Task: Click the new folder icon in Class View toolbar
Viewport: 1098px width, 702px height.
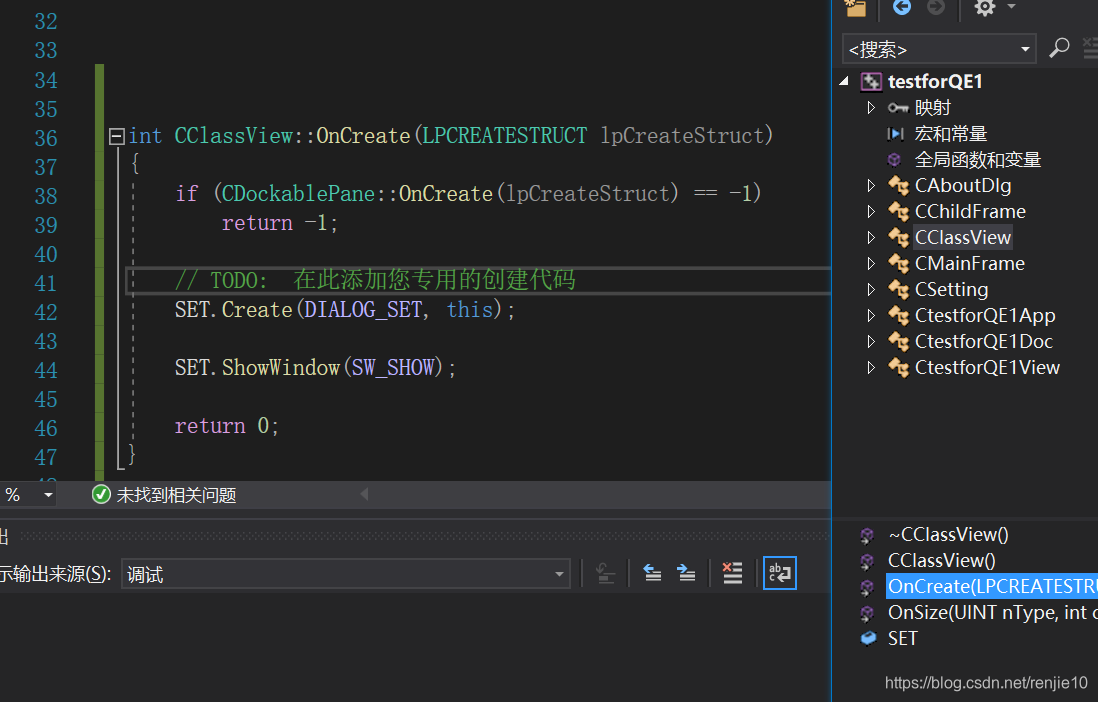Action: point(856,8)
